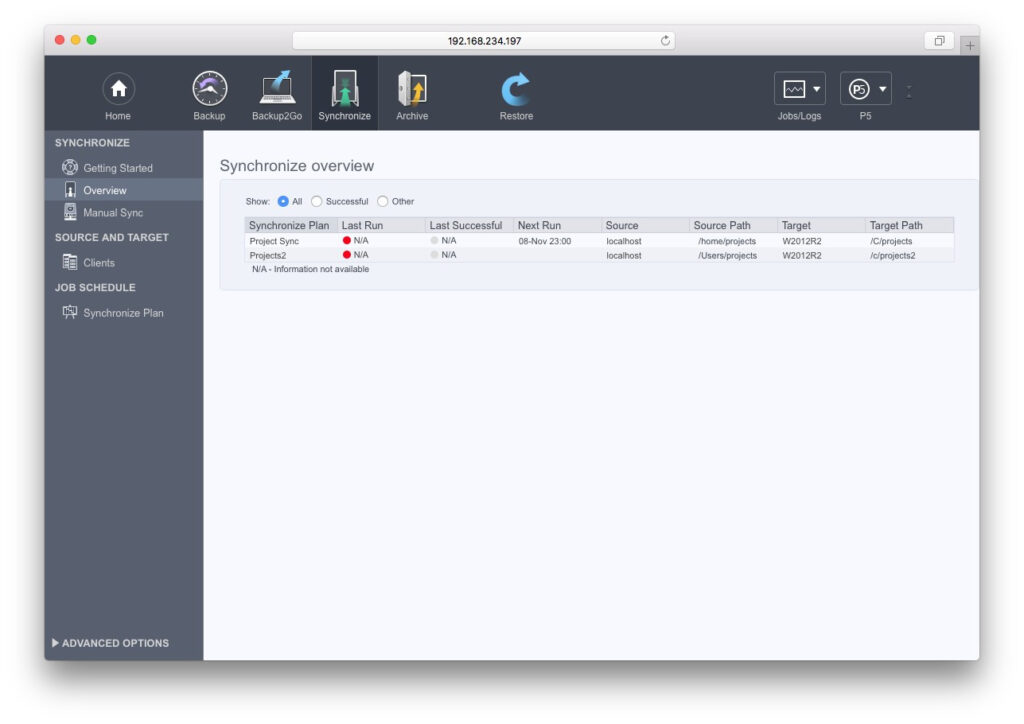Expand the Advanced Options section
This screenshot has width=1024, height=724.
110,643
